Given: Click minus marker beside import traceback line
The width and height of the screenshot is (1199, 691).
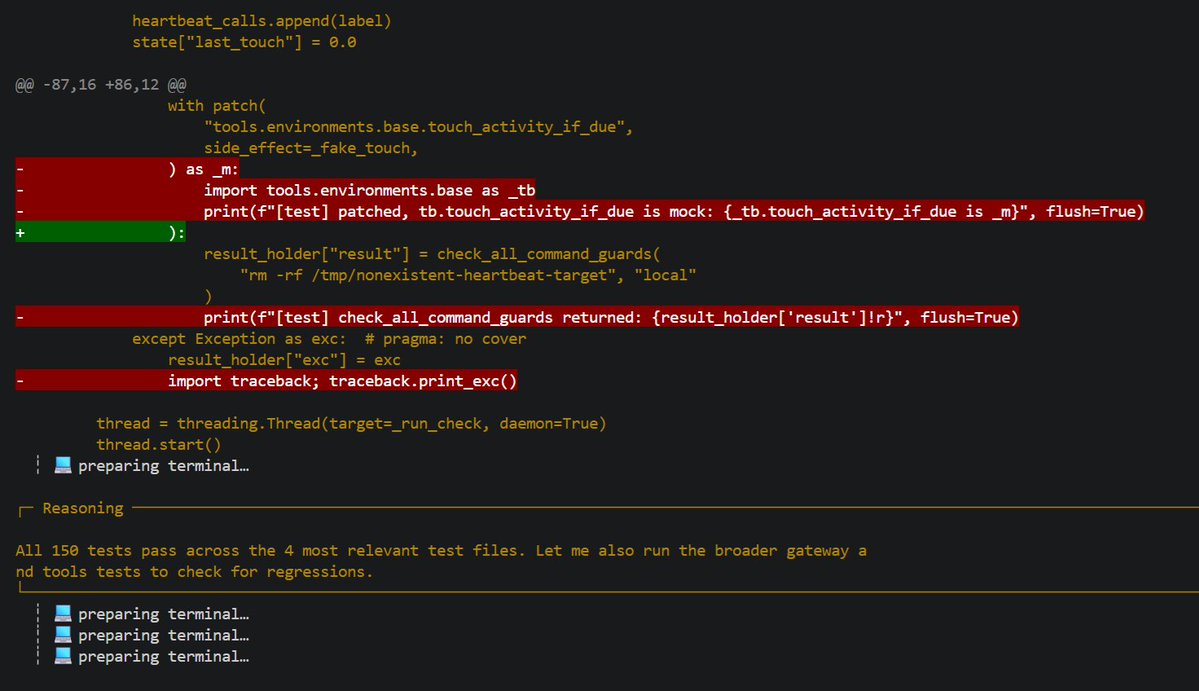Looking at the screenshot, I should [20, 381].
